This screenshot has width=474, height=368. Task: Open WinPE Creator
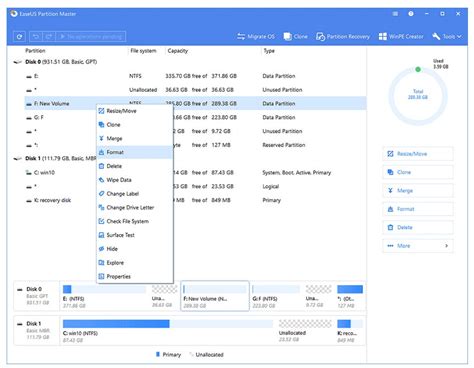point(401,36)
